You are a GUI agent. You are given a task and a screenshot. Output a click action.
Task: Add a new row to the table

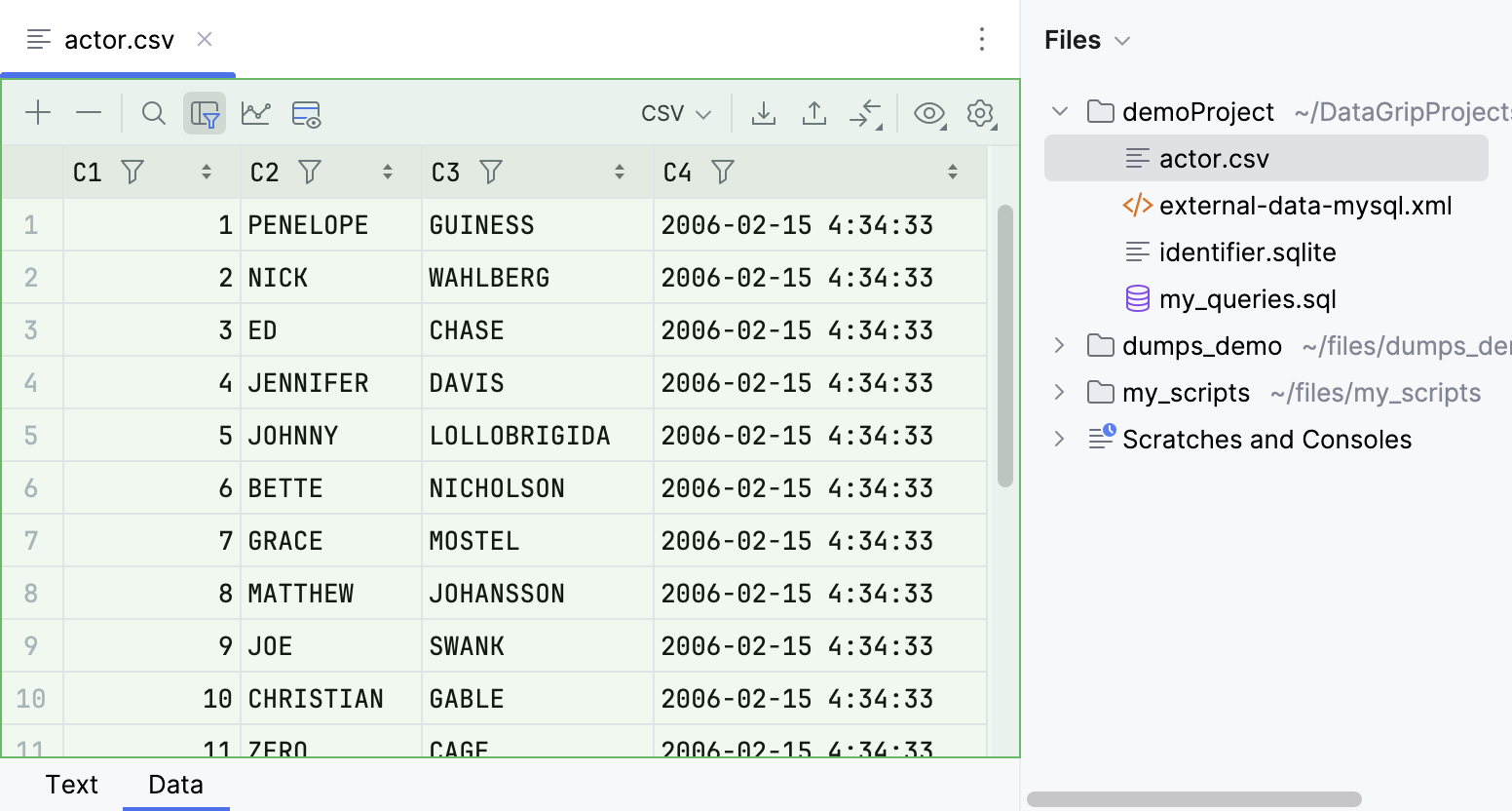pos(38,112)
